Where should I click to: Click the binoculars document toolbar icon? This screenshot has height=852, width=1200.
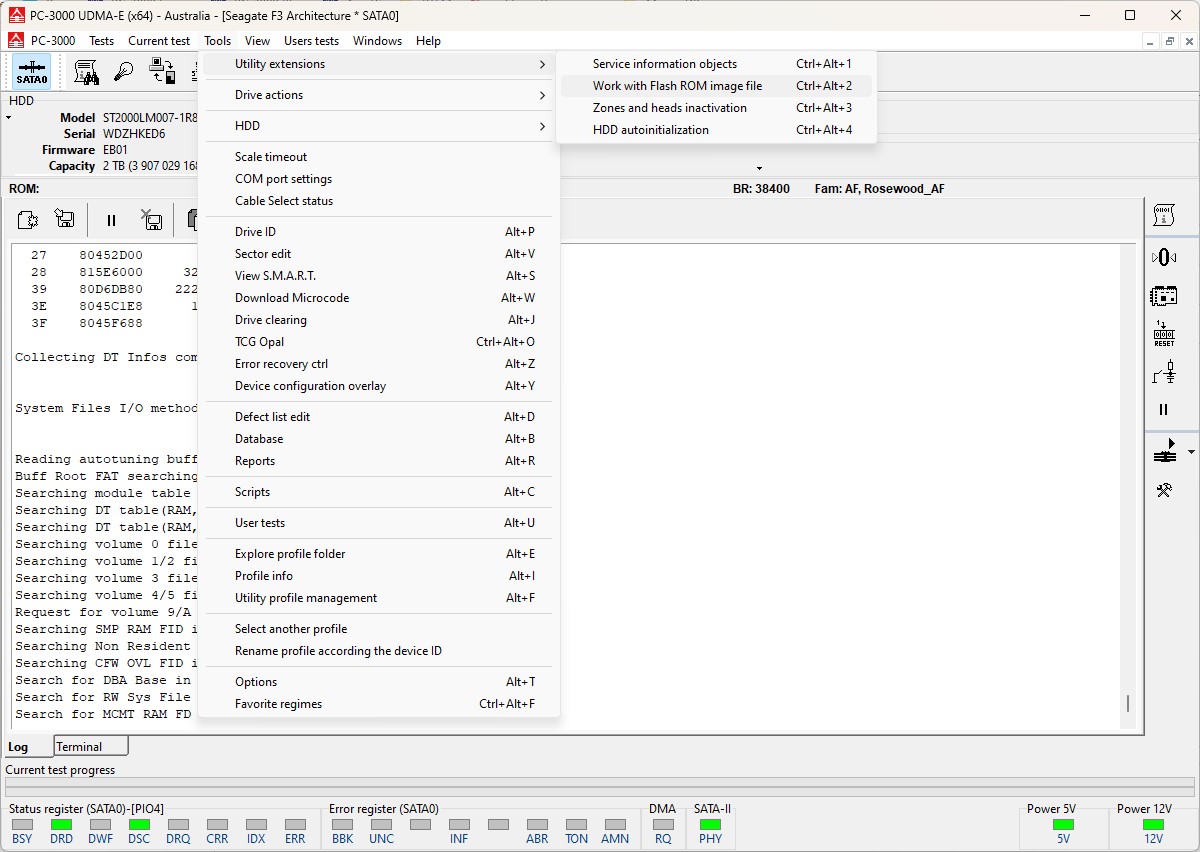click(x=86, y=72)
